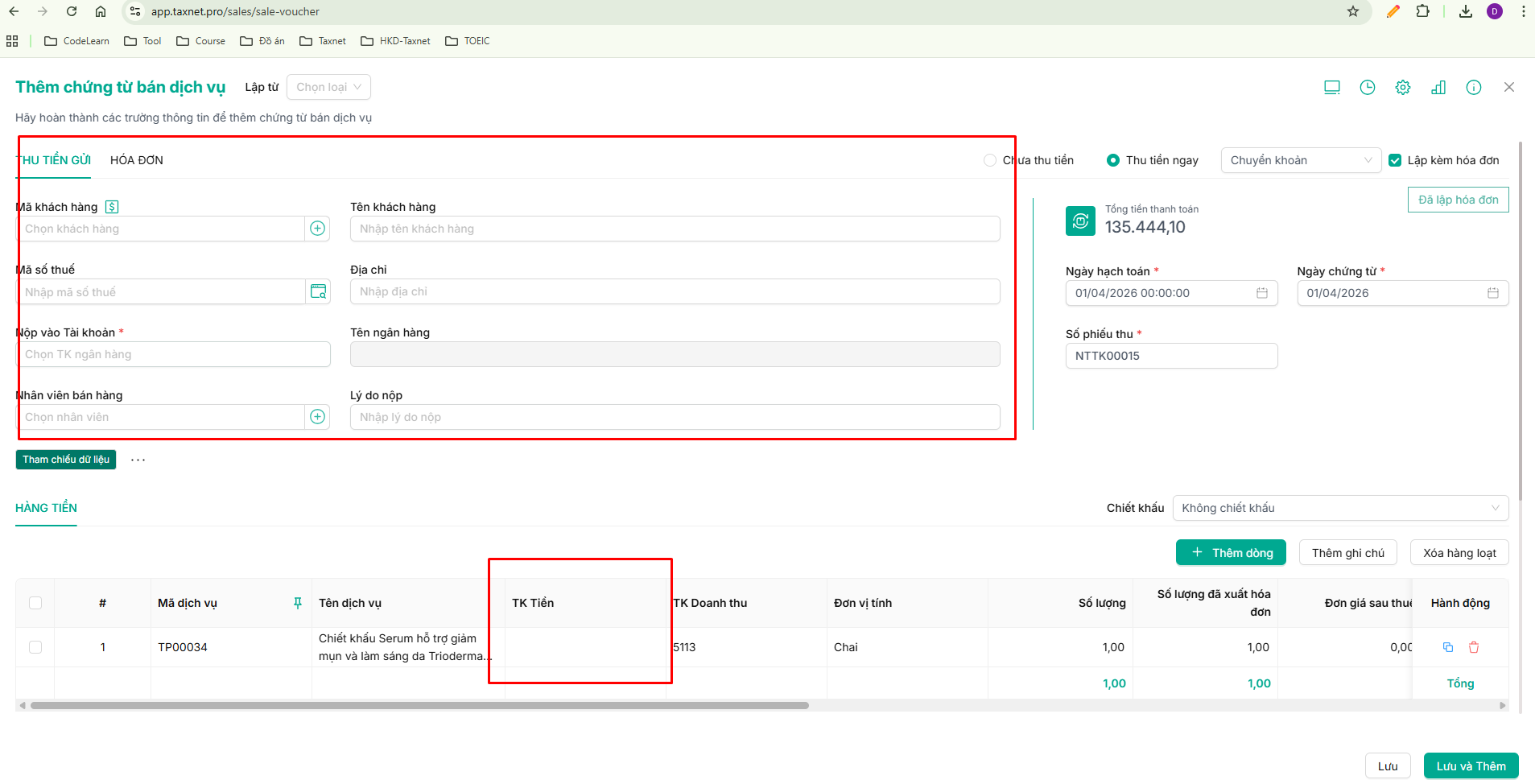1535x784 pixels.
Task: Expand the Chọn loại dropdown
Action: pos(328,87)
